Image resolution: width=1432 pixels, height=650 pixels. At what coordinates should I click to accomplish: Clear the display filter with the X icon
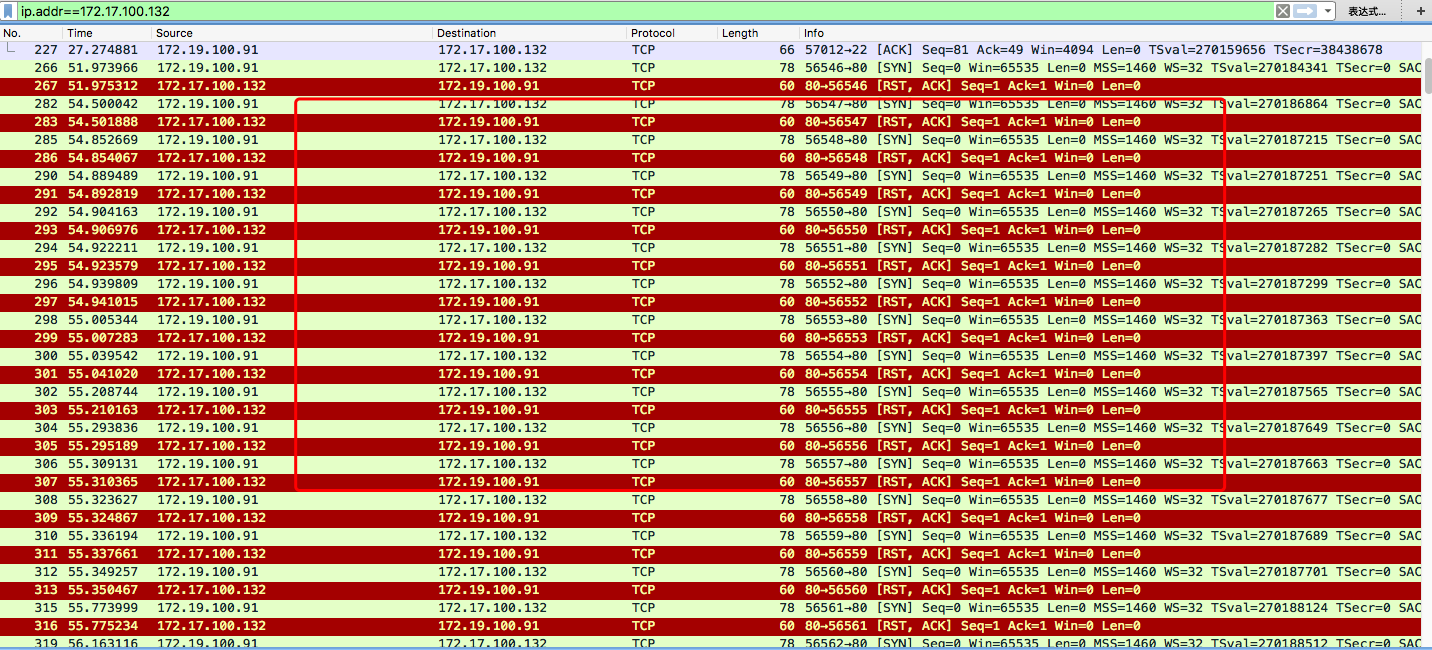tap(1282, 10)
